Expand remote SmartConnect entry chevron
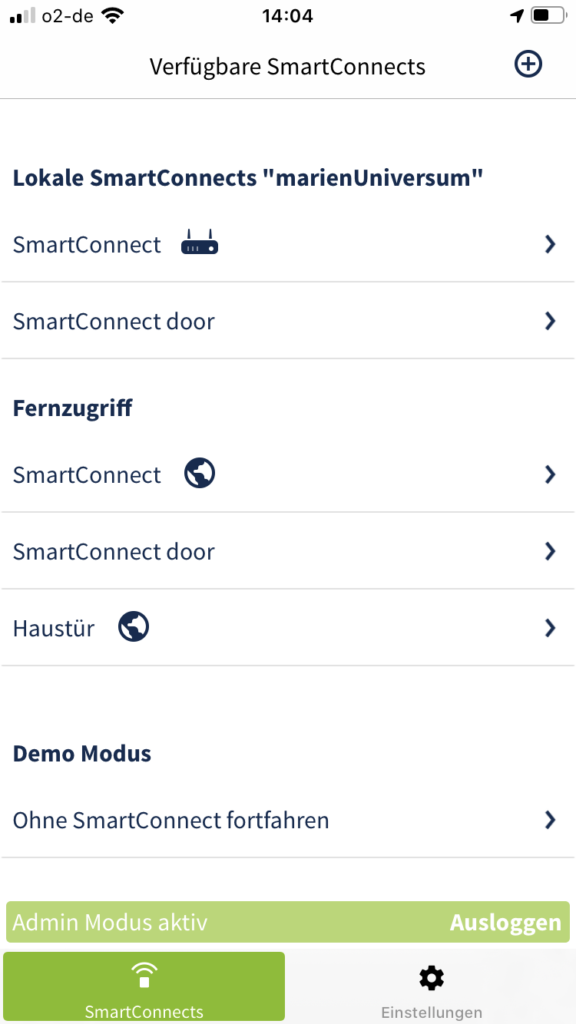This screenshot has height=1024, width=576. coord(550,475)
